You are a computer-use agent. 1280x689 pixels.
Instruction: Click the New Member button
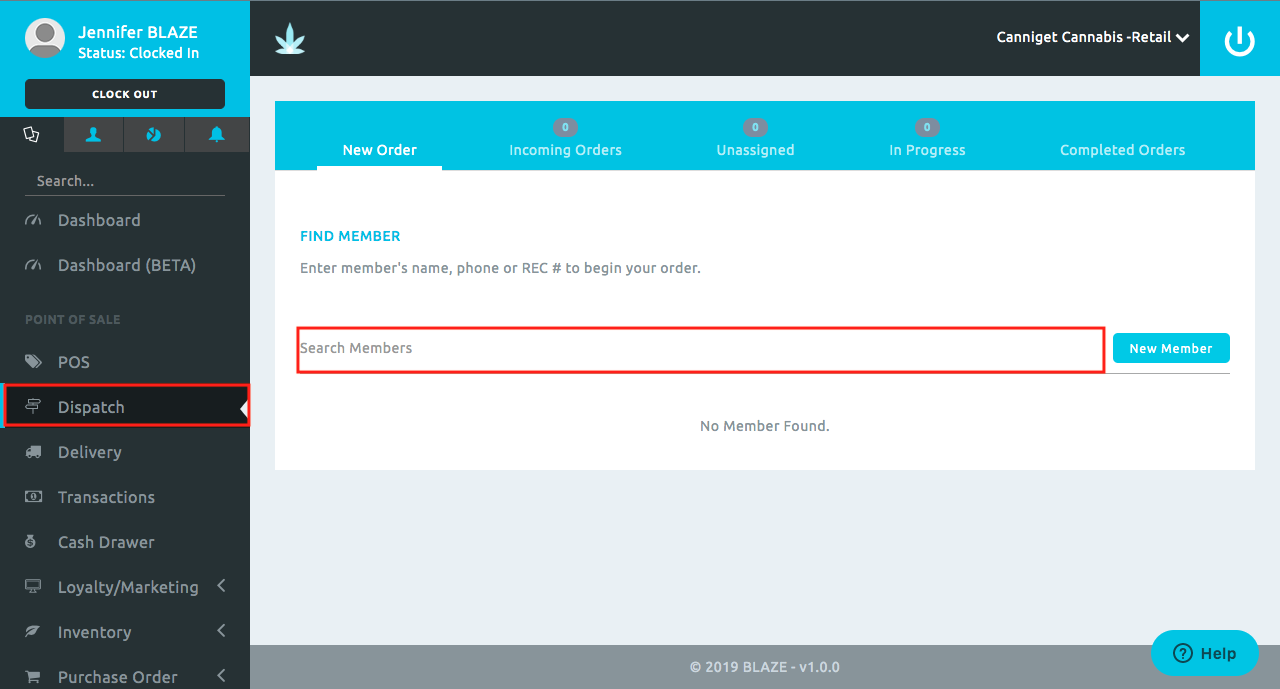[x=1170, y=348]
